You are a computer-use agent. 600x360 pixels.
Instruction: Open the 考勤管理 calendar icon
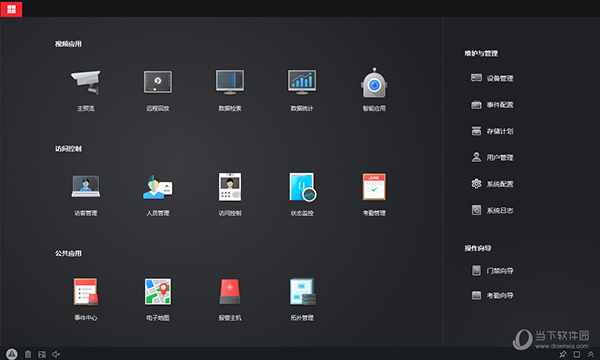[374, 187]
